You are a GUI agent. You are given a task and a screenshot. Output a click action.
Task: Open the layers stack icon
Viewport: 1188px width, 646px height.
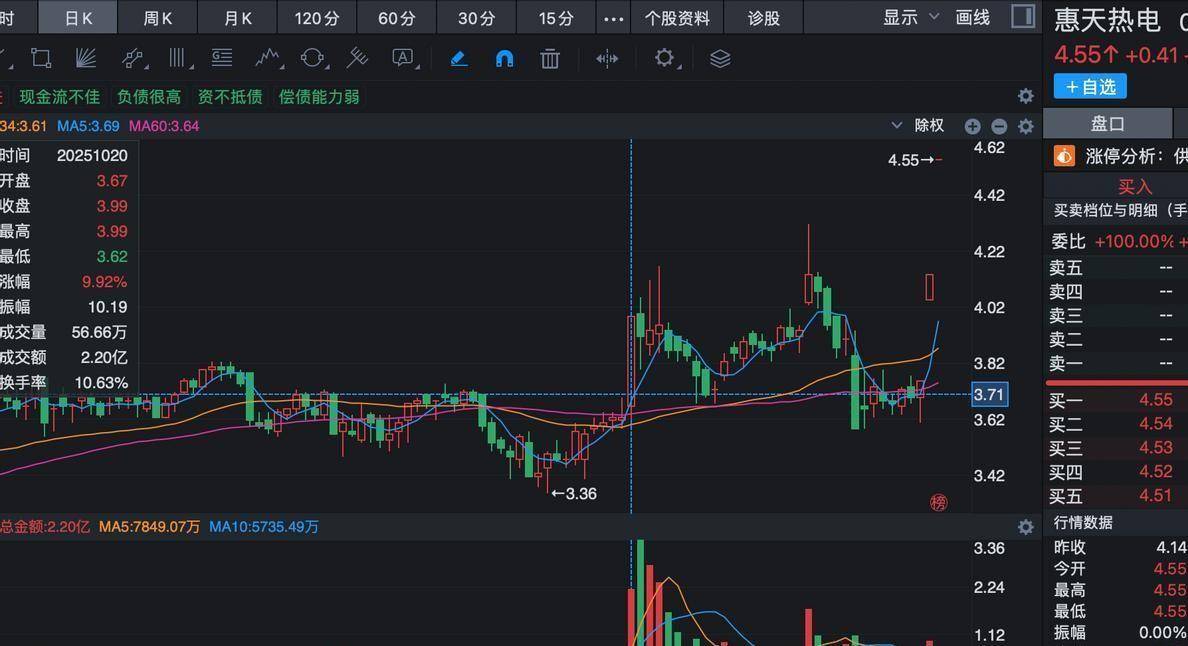coord(720,58)
